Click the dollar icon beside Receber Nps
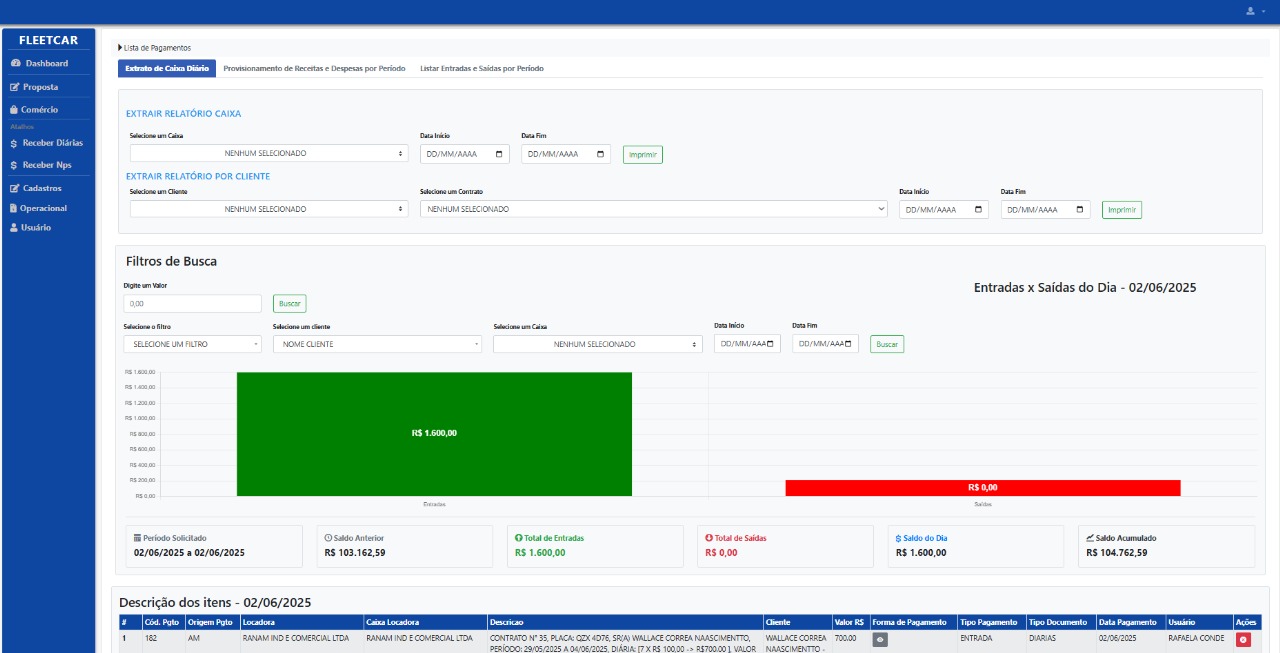The image size is (1280, 653). pos(13,165)
